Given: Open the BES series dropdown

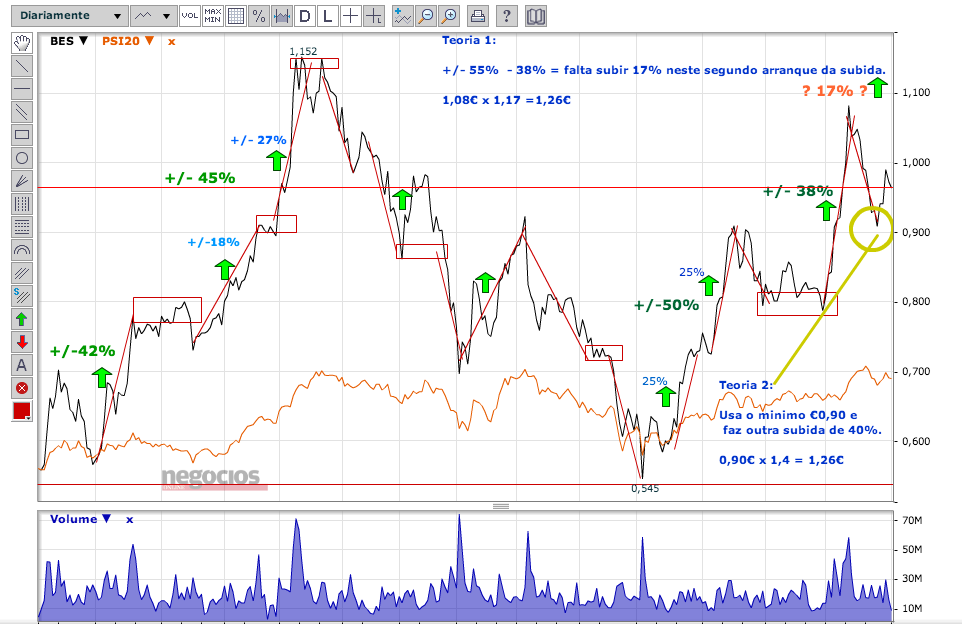Looking at the screenshot, I should click(x=69, y=41).
